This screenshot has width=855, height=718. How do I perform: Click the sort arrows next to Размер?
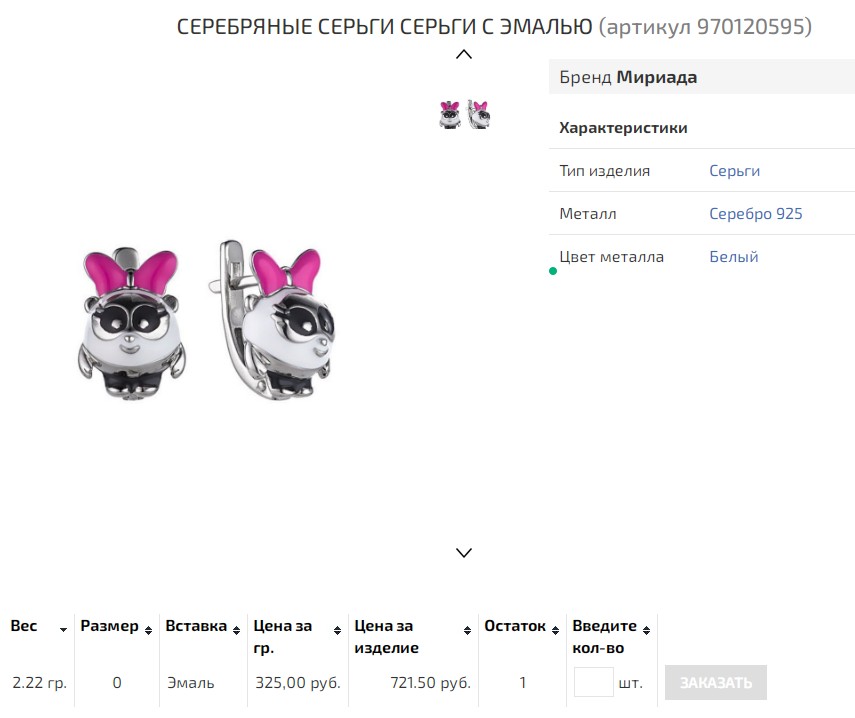pos(148,630)
